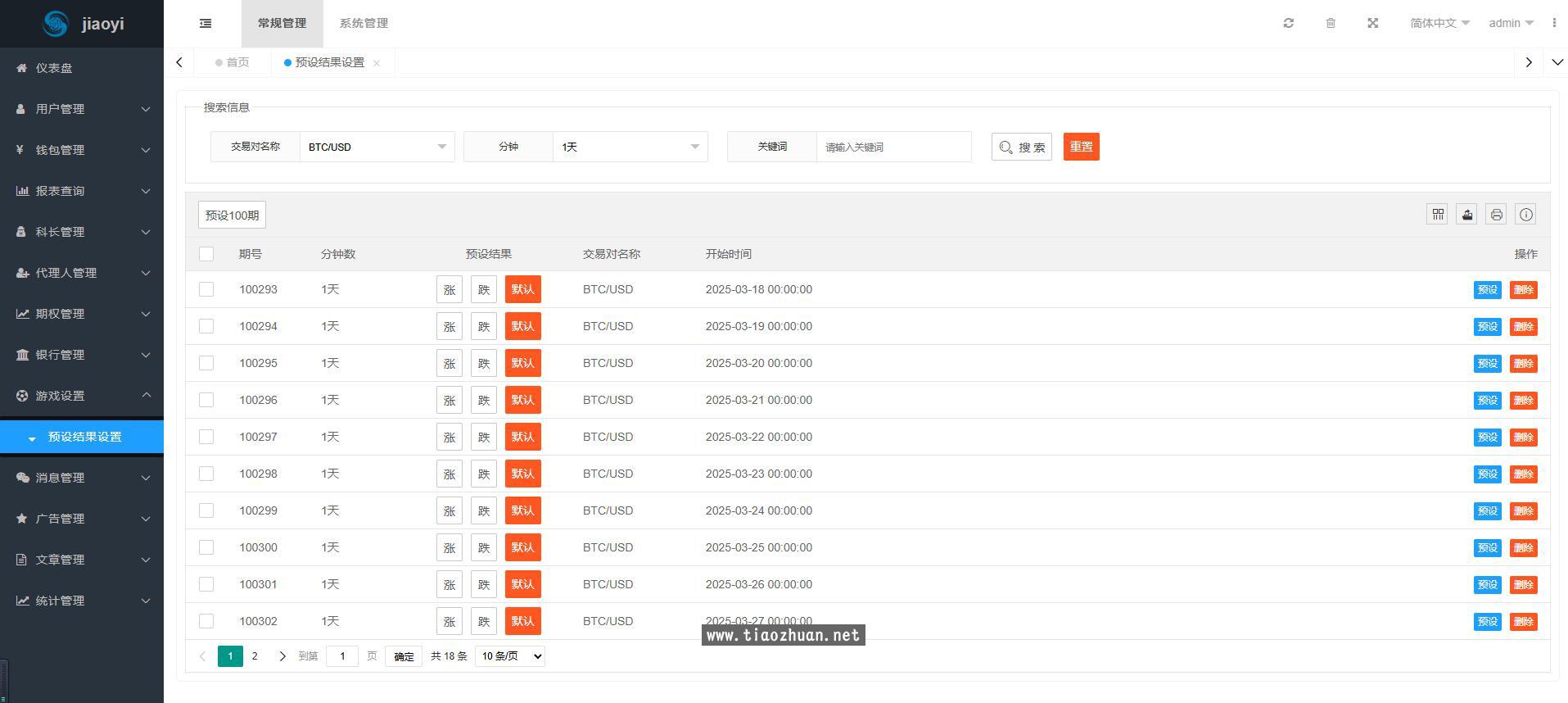The height and width of the screenshot is (703, 1568).
Task: Click the export table icon
Action: 1467,215
